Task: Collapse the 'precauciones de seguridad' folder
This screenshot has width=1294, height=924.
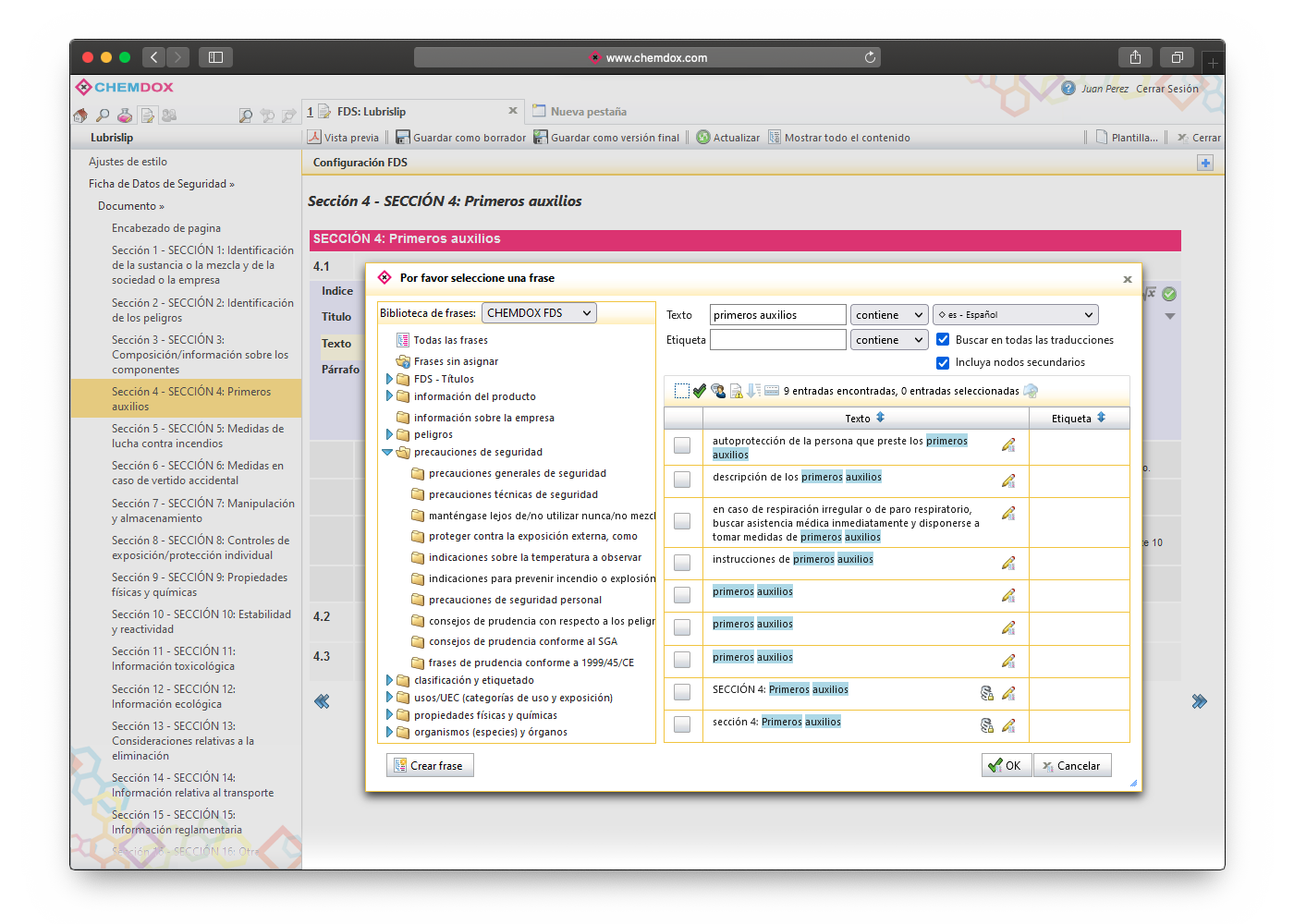Action: (387, 453)
